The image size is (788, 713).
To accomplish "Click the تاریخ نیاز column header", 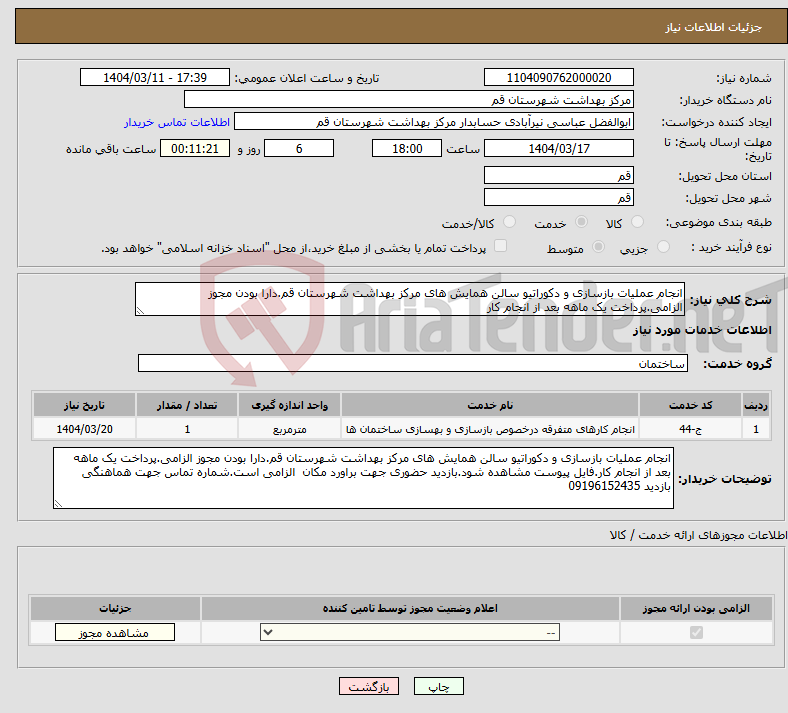I will (84, 405).
